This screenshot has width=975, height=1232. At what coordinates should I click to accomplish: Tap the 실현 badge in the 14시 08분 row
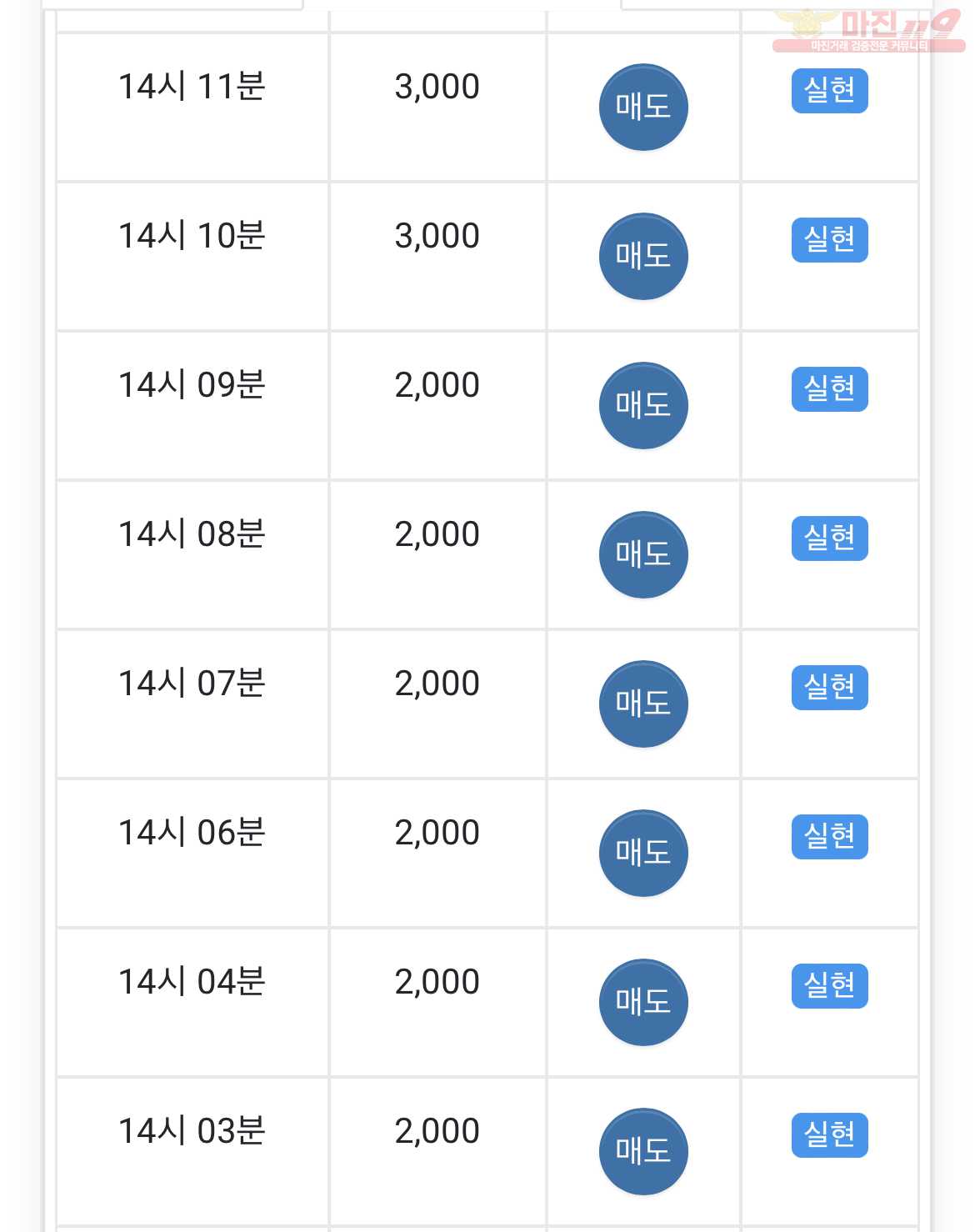coord(830,538)
